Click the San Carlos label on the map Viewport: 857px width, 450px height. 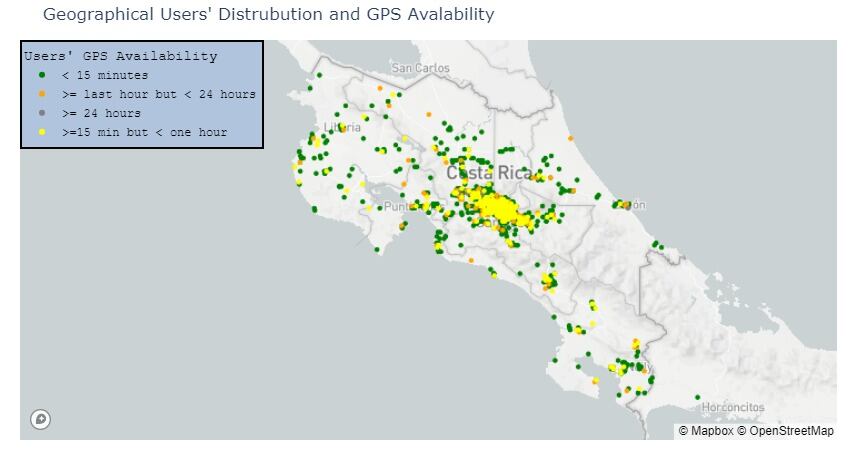pyautogui.click(x=420, y=68)
